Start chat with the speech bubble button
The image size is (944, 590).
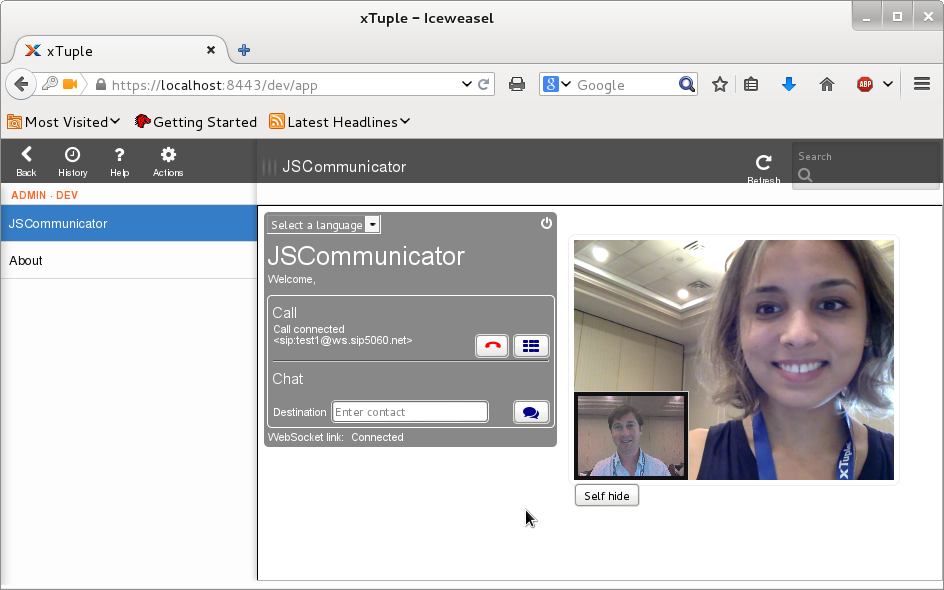[x=531, y=412]
